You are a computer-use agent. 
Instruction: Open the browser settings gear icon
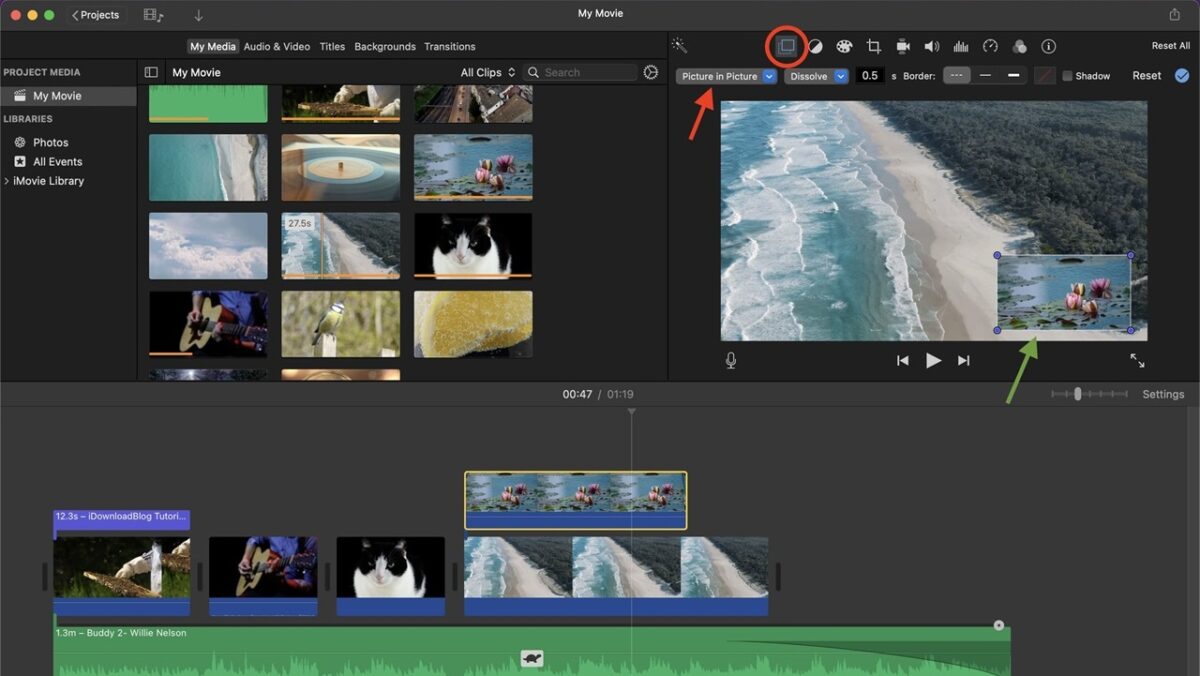(651, 72)
